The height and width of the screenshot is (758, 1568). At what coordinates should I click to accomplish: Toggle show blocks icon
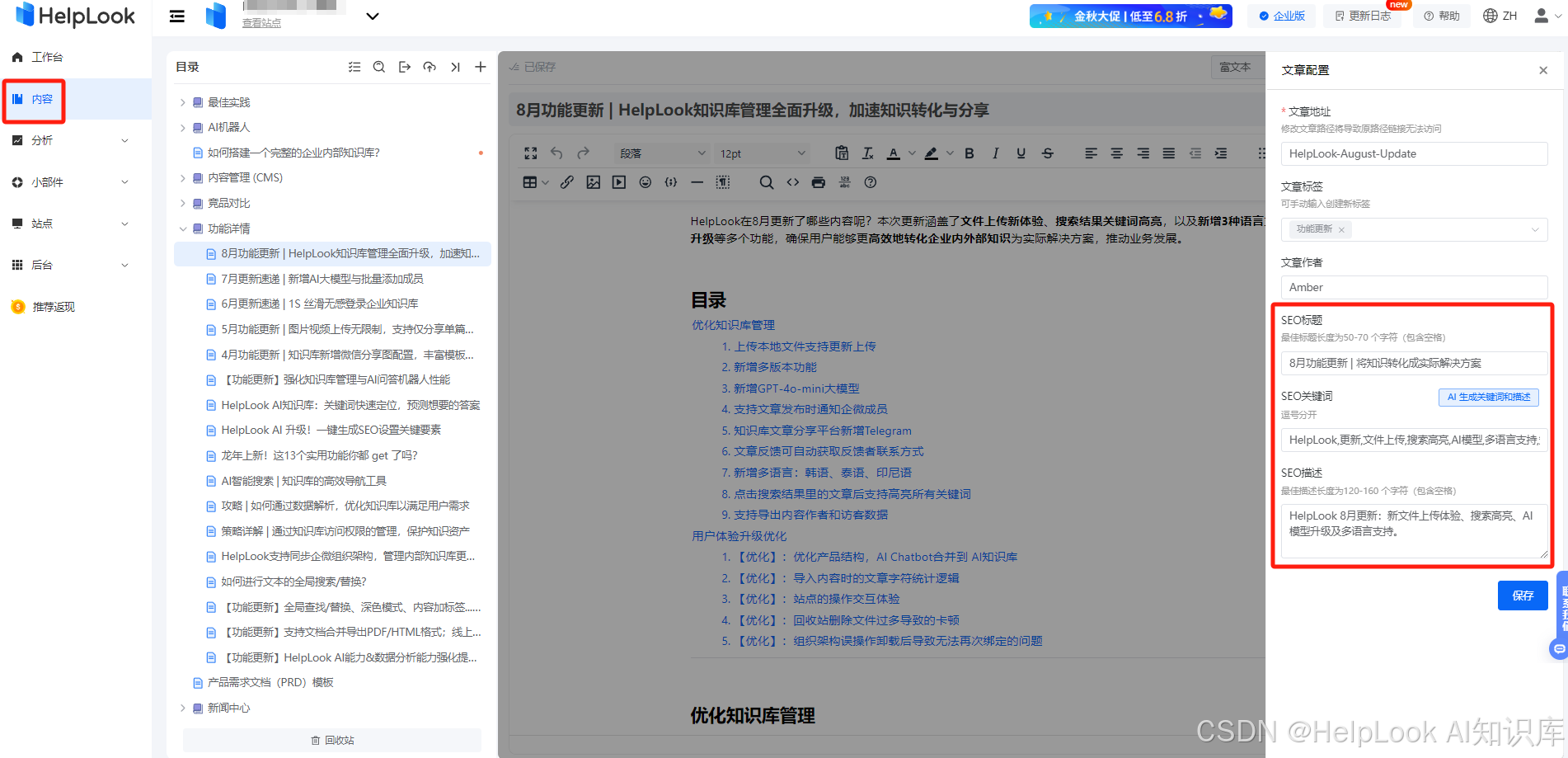[723, 182]
